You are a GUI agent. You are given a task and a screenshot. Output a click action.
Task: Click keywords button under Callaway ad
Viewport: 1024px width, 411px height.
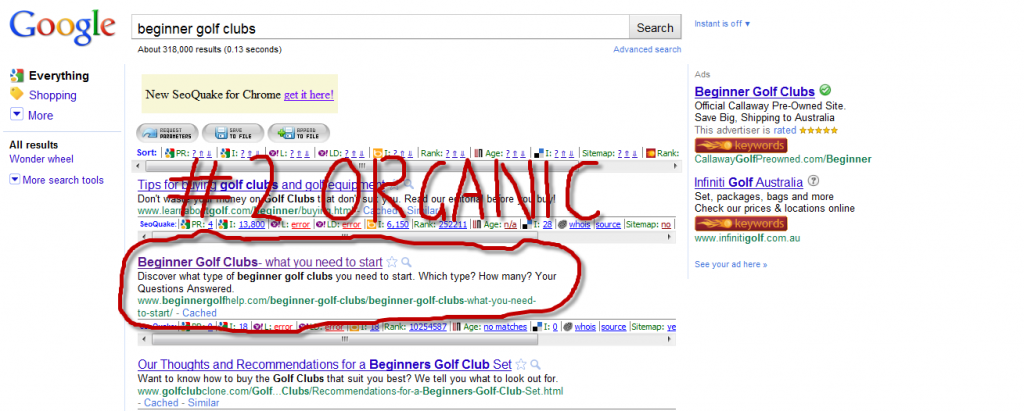[741, 144]
